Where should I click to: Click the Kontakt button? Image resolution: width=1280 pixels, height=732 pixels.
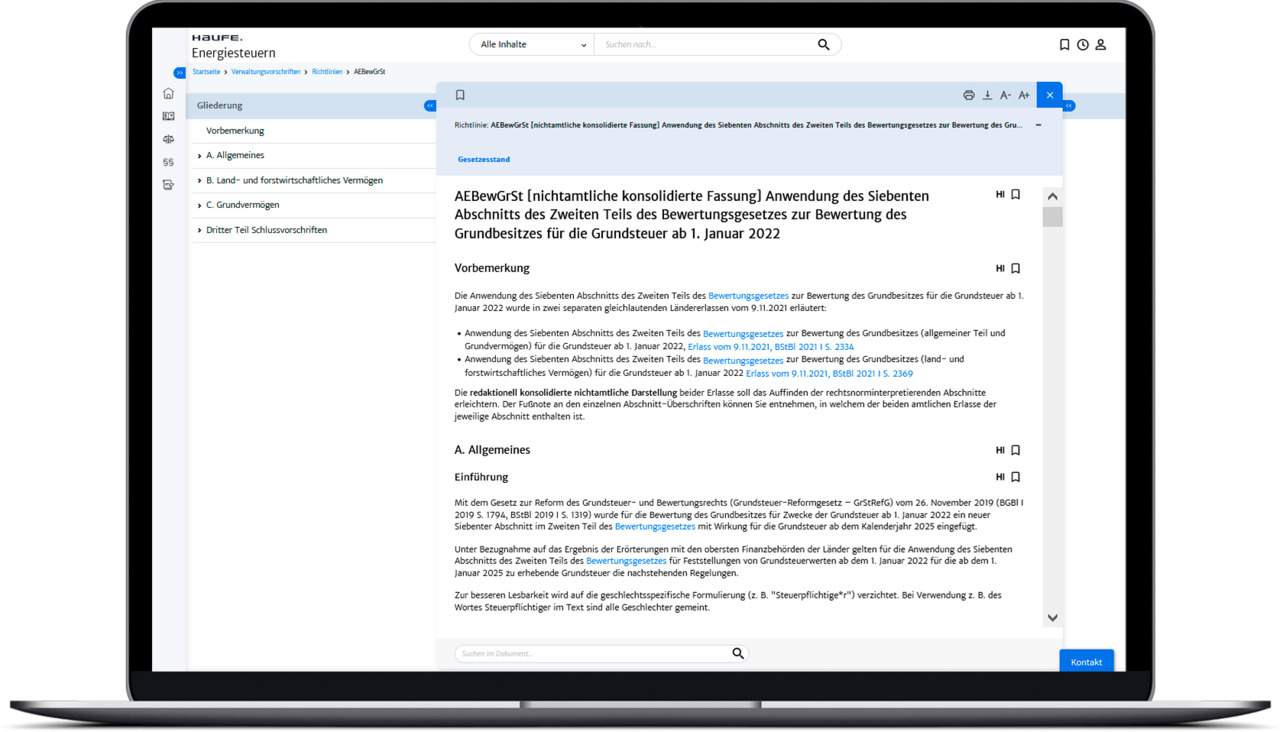[1086, 661]
